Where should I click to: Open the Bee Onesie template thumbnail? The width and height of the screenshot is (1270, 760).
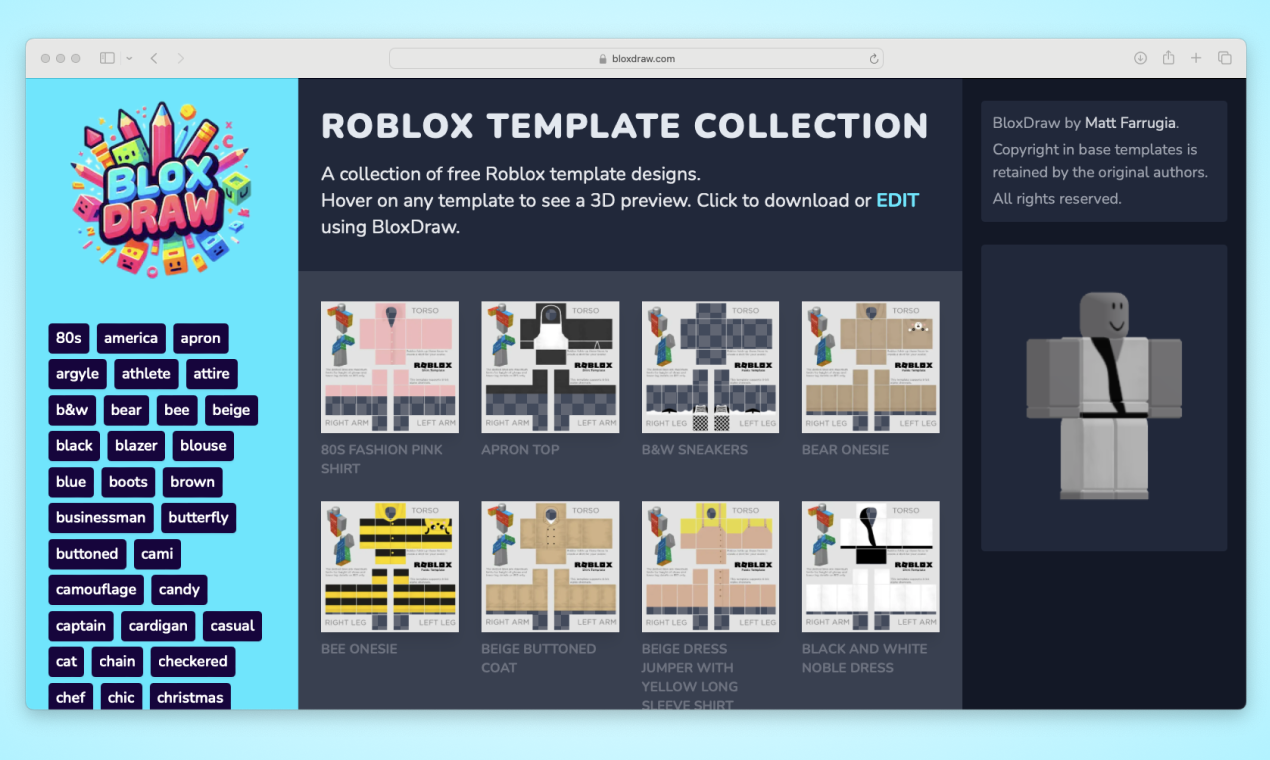click(x=390, y=567)
